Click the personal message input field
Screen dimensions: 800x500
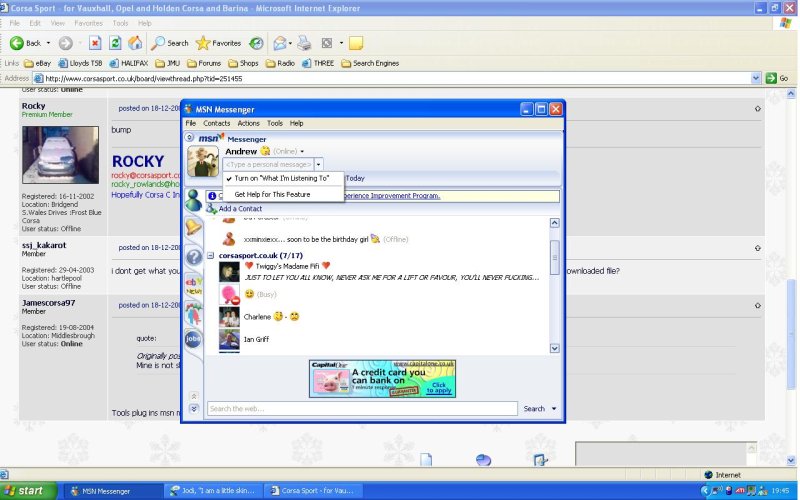point(268,165)
